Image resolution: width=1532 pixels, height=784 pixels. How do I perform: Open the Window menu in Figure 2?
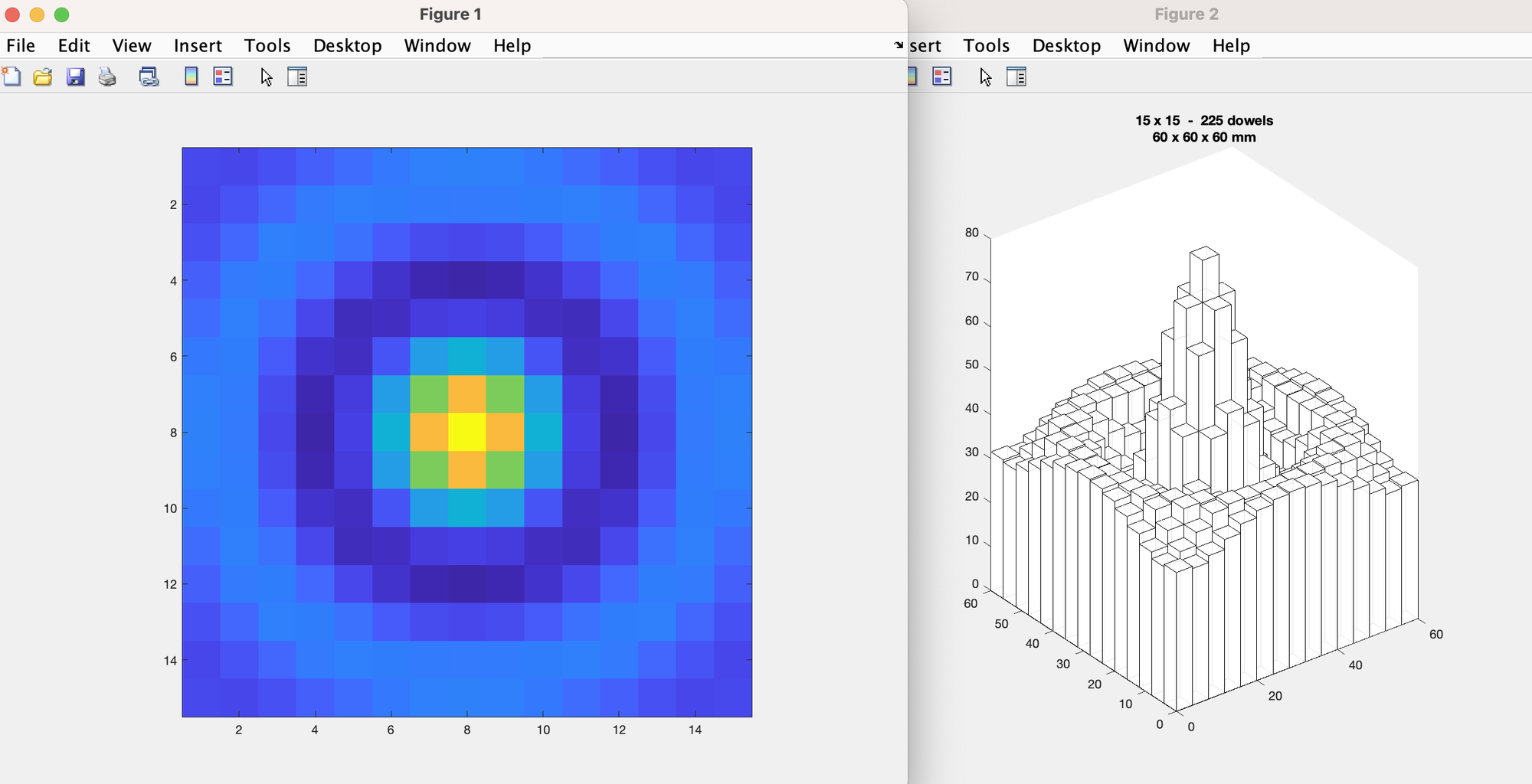[x=1157, y=46]
